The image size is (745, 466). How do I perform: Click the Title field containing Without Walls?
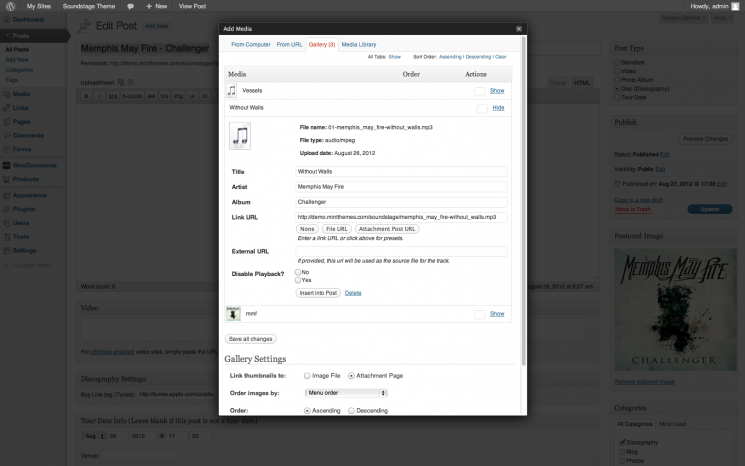click(x=401, y=171)
